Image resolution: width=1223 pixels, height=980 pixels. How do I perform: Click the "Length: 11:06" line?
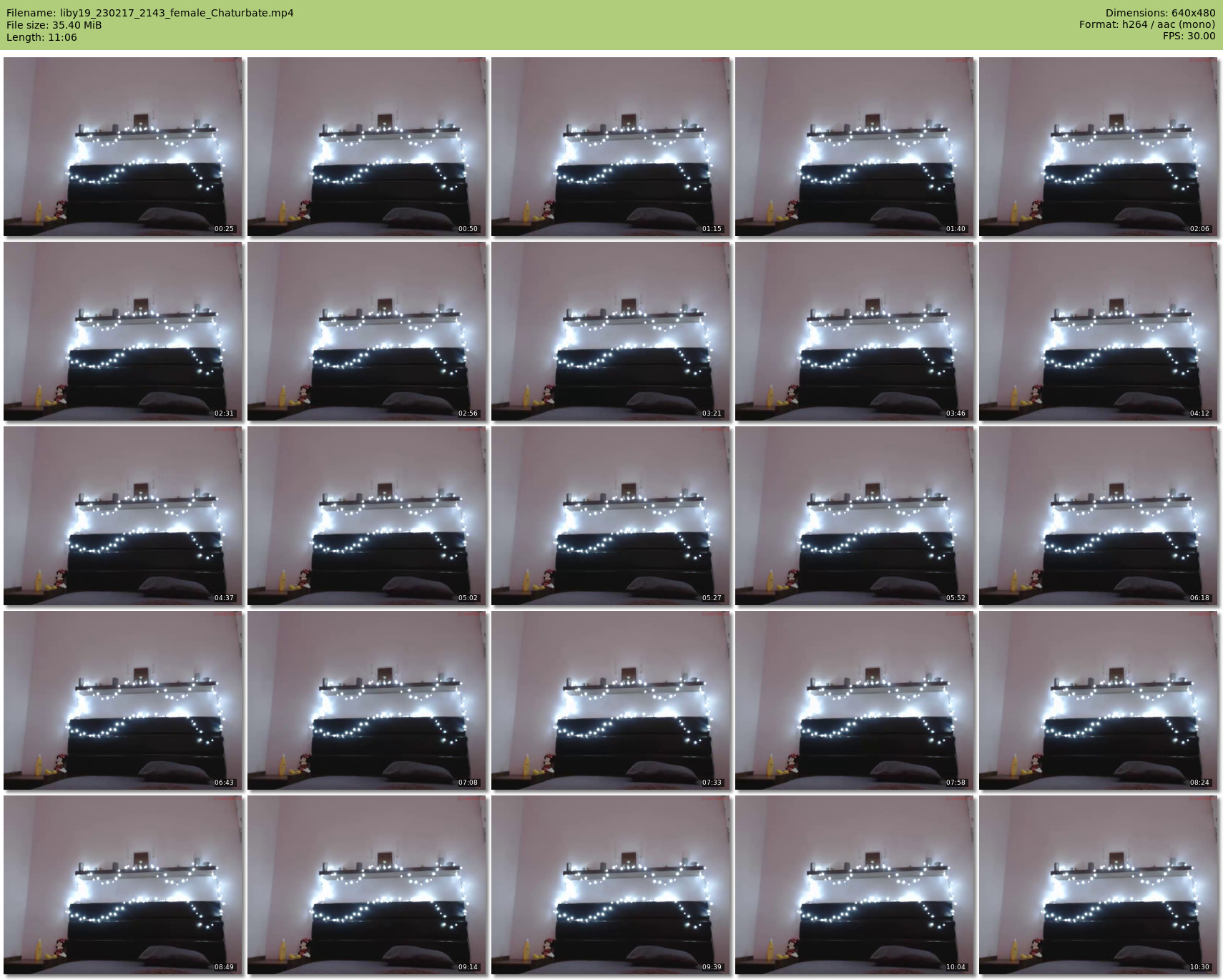41,37
